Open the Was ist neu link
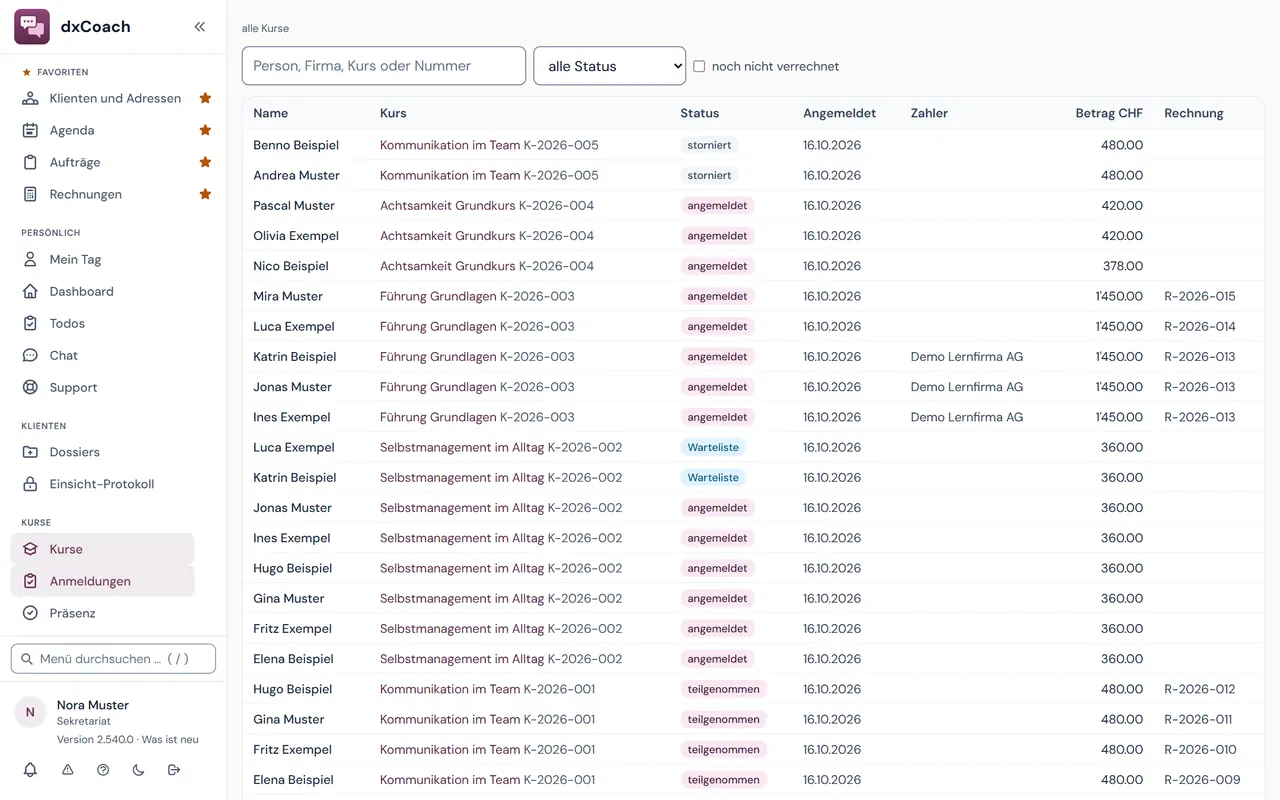Viewport: 1280px width, 800px height. pyautogui.click(x=170, y=740)
